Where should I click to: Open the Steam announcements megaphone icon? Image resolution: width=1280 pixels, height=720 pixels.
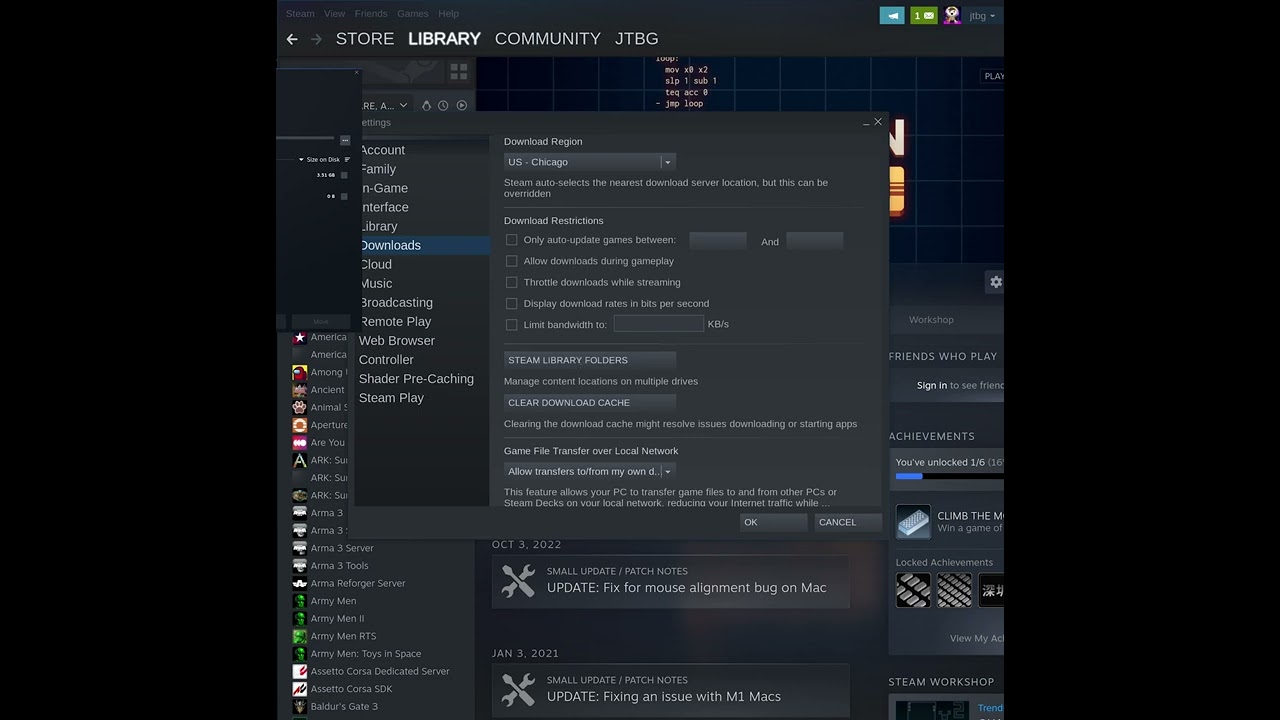[892, 15]
